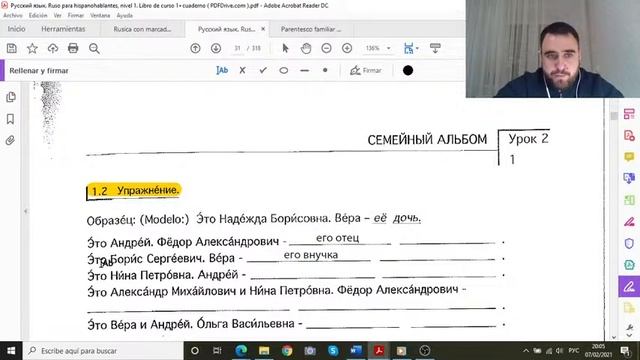The height and width of the screenshot is (360, 640).
Task: Upload the file with the cloud icon
Action: 53,49
